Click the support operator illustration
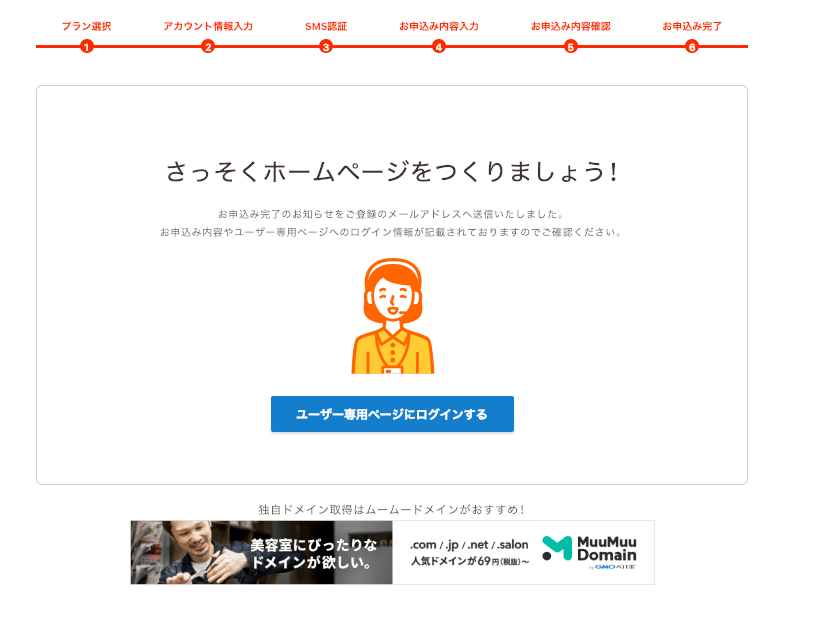The image size is (820, 627). [x=393, y=316]
